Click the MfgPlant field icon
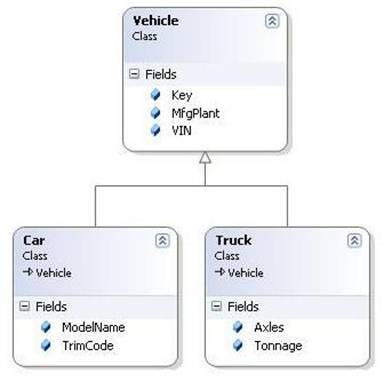 tap(155, 113)
